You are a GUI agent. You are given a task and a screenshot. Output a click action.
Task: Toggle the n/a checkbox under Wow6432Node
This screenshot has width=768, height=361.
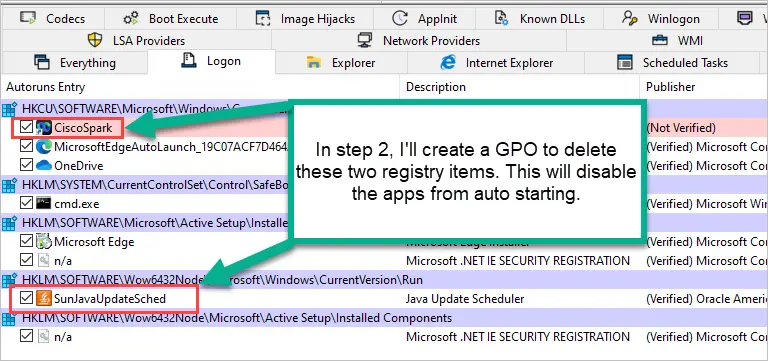26,336
